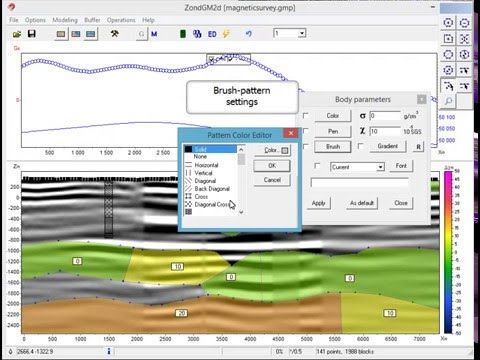Open the Help menu
This screenshot has width=480, height=360.
point(148,20)
